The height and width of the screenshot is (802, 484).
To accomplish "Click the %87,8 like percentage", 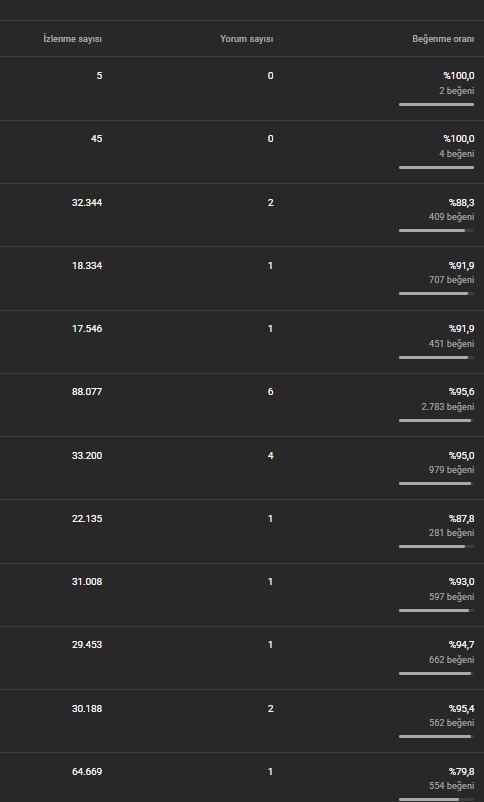I will click(461, 519).
